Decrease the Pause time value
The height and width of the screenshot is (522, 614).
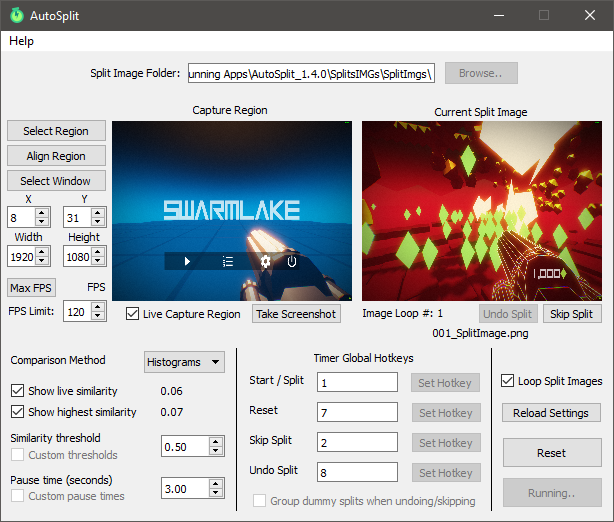pos(216,492)
